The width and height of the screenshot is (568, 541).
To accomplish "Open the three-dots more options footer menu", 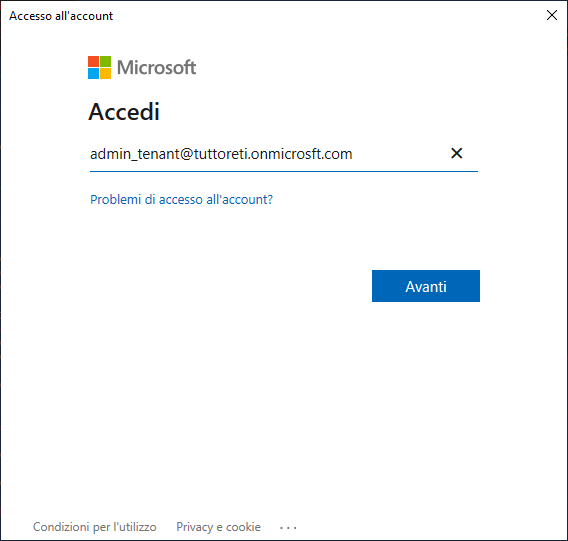I will [x=288, y=528].
